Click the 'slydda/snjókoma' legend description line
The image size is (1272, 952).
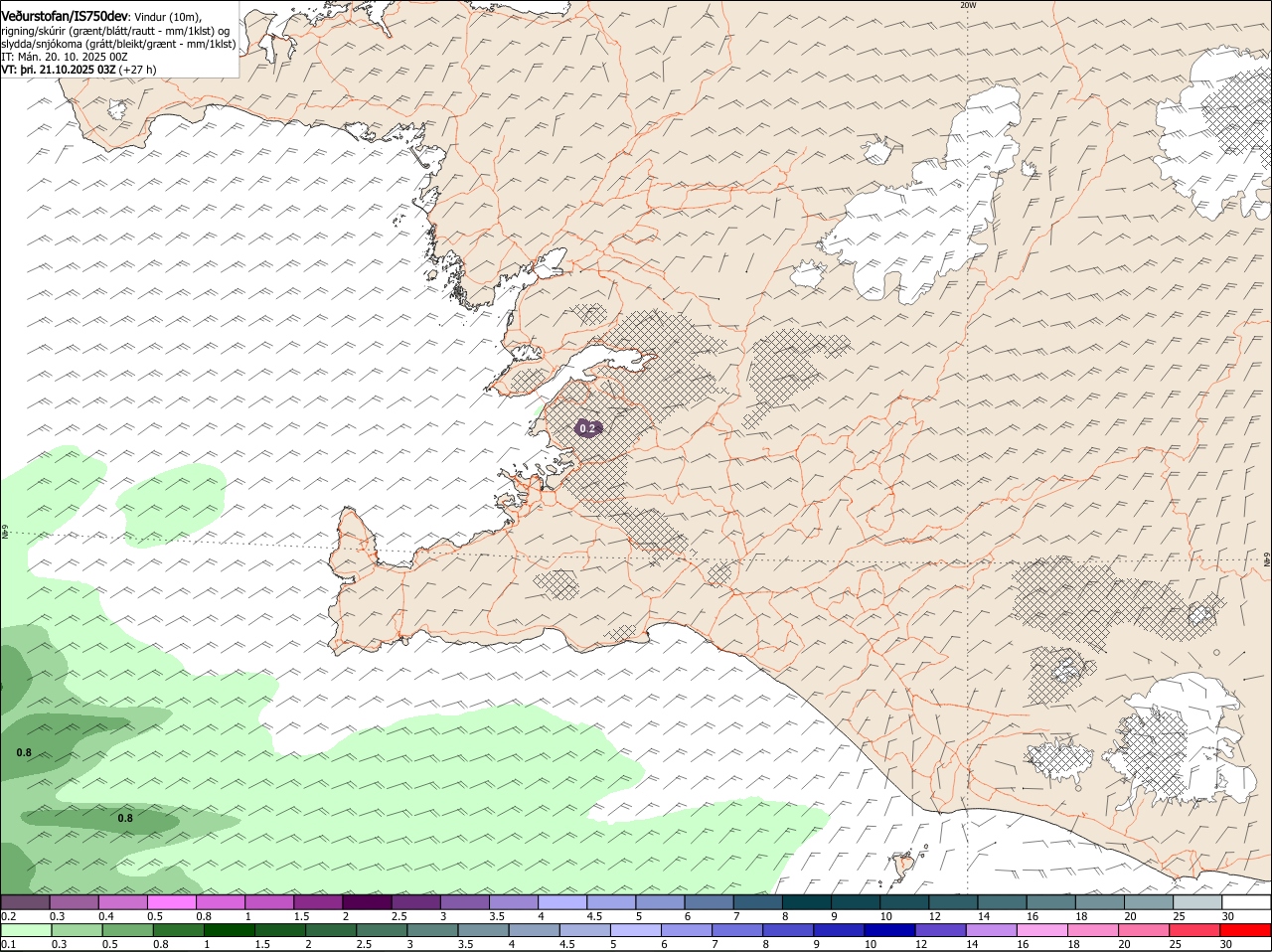pos(118,44)
